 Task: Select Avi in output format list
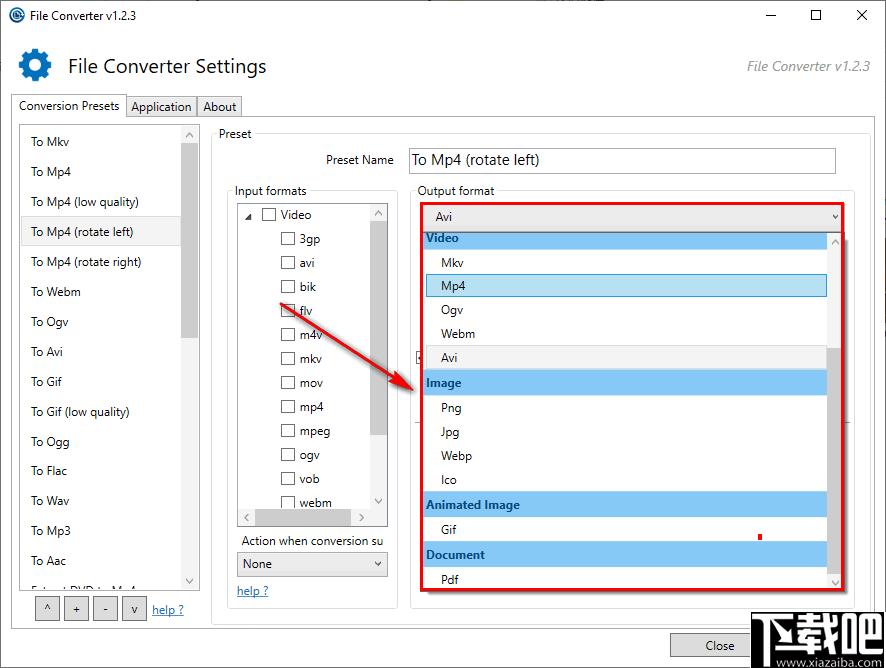click(x=626, y=358)
